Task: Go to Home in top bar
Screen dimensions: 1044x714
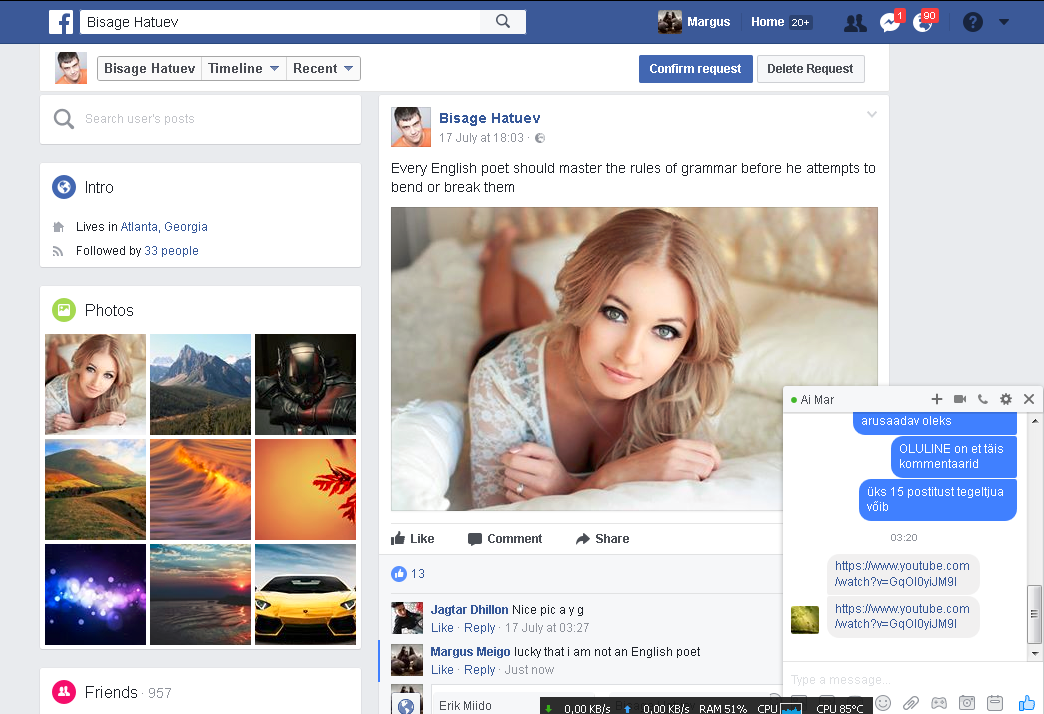Action: click(768, 22)
